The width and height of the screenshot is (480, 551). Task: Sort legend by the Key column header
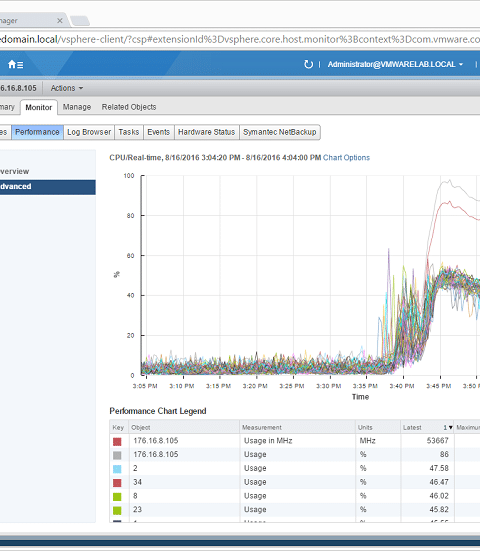118,428
